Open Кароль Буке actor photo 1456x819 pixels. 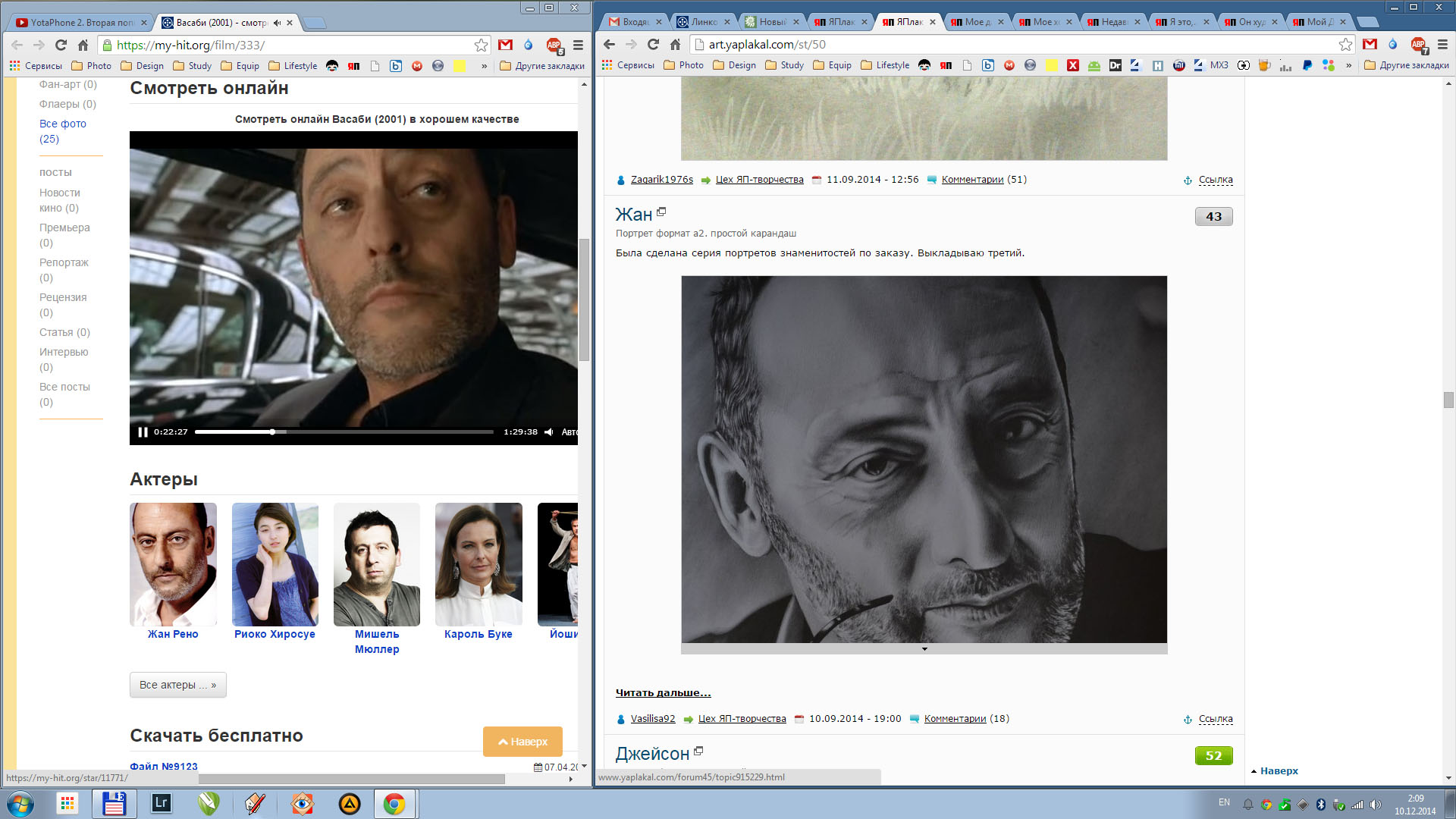pos(479,564)
